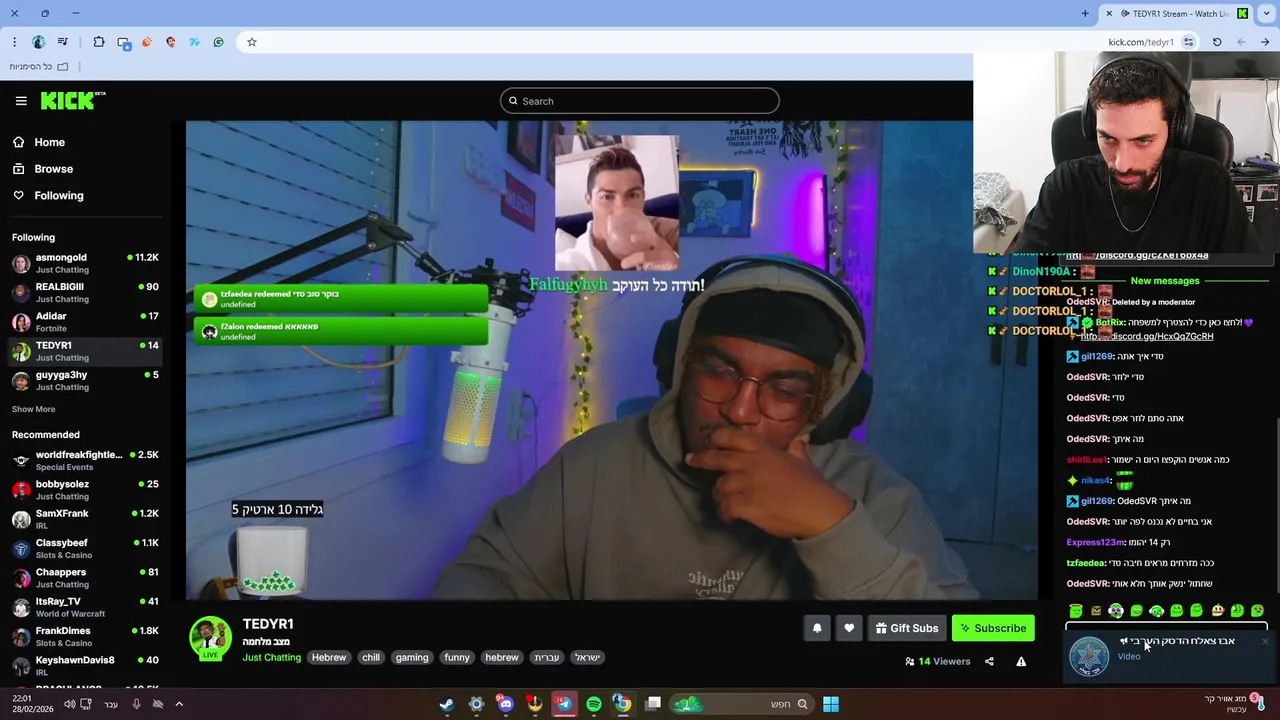Dismiss the Telegram notification popup
Viewport: 1280px width, 720px height.
pyautogui.click(x=1265, y=641)
